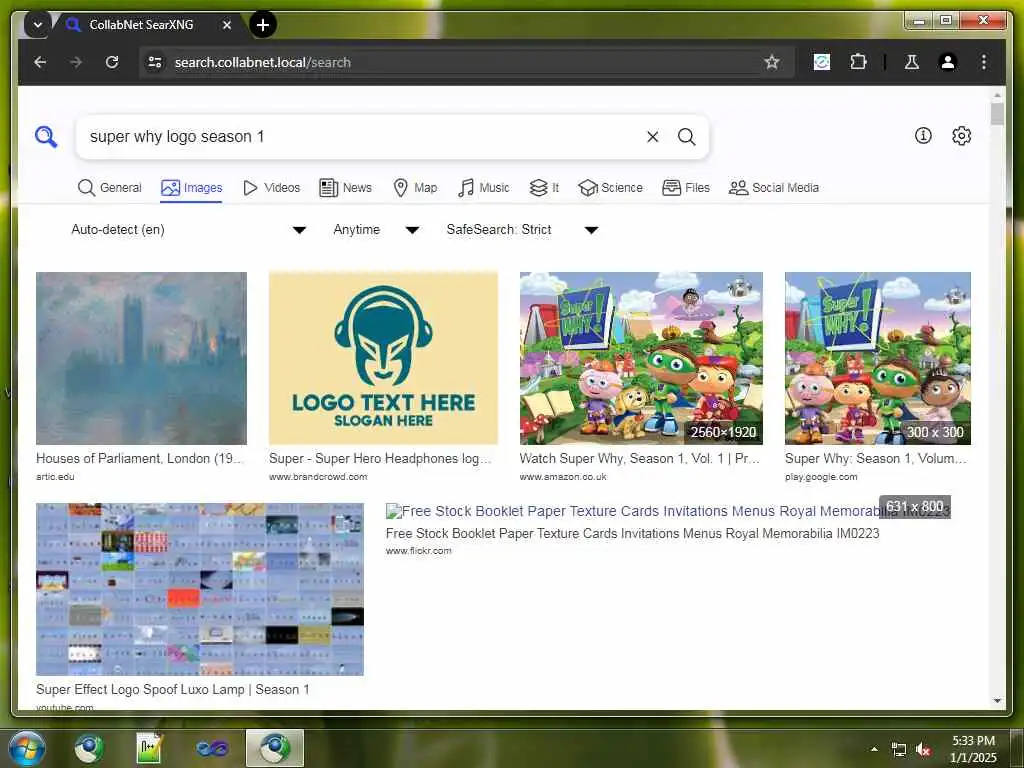Open preferences gear icon
1024x768 pixels.
961,136
